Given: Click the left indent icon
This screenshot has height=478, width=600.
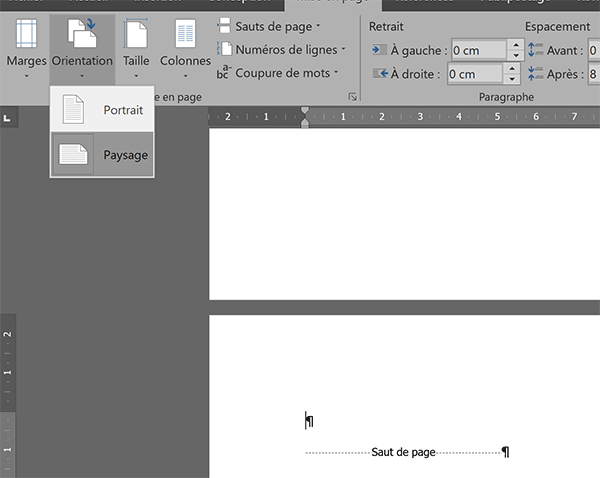Looking at the screenshot, I should (x=379, y=50).
